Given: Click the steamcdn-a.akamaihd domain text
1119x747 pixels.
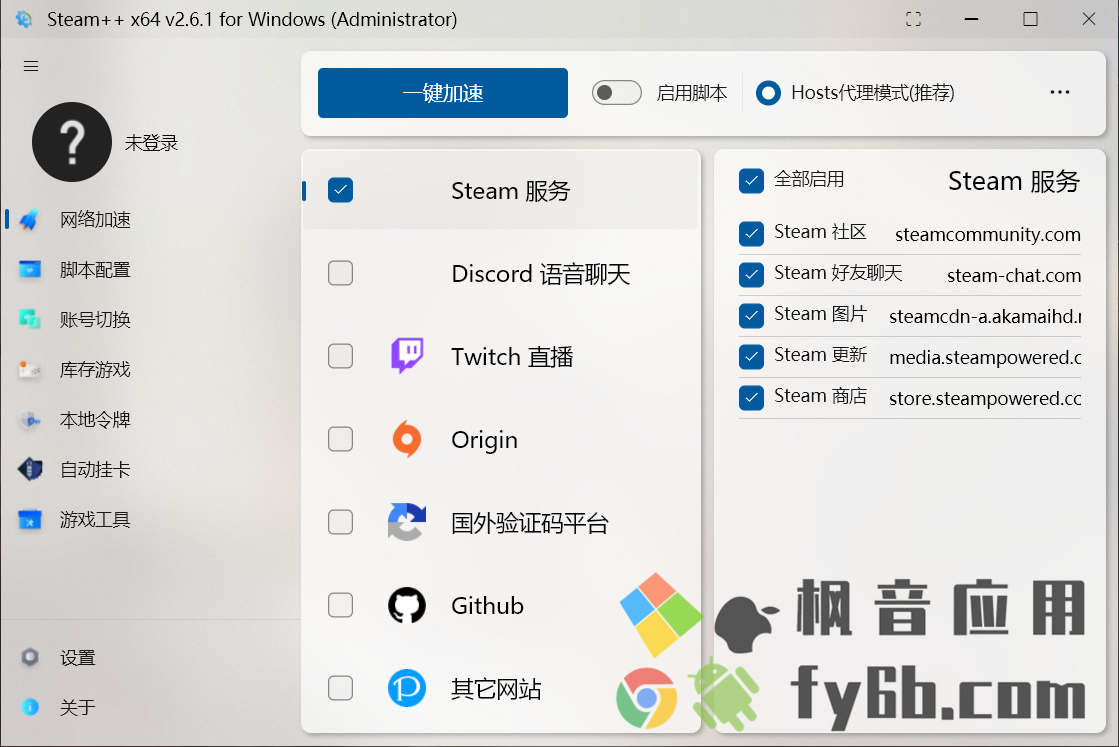Looking at the screenshot, I should 985,316.
